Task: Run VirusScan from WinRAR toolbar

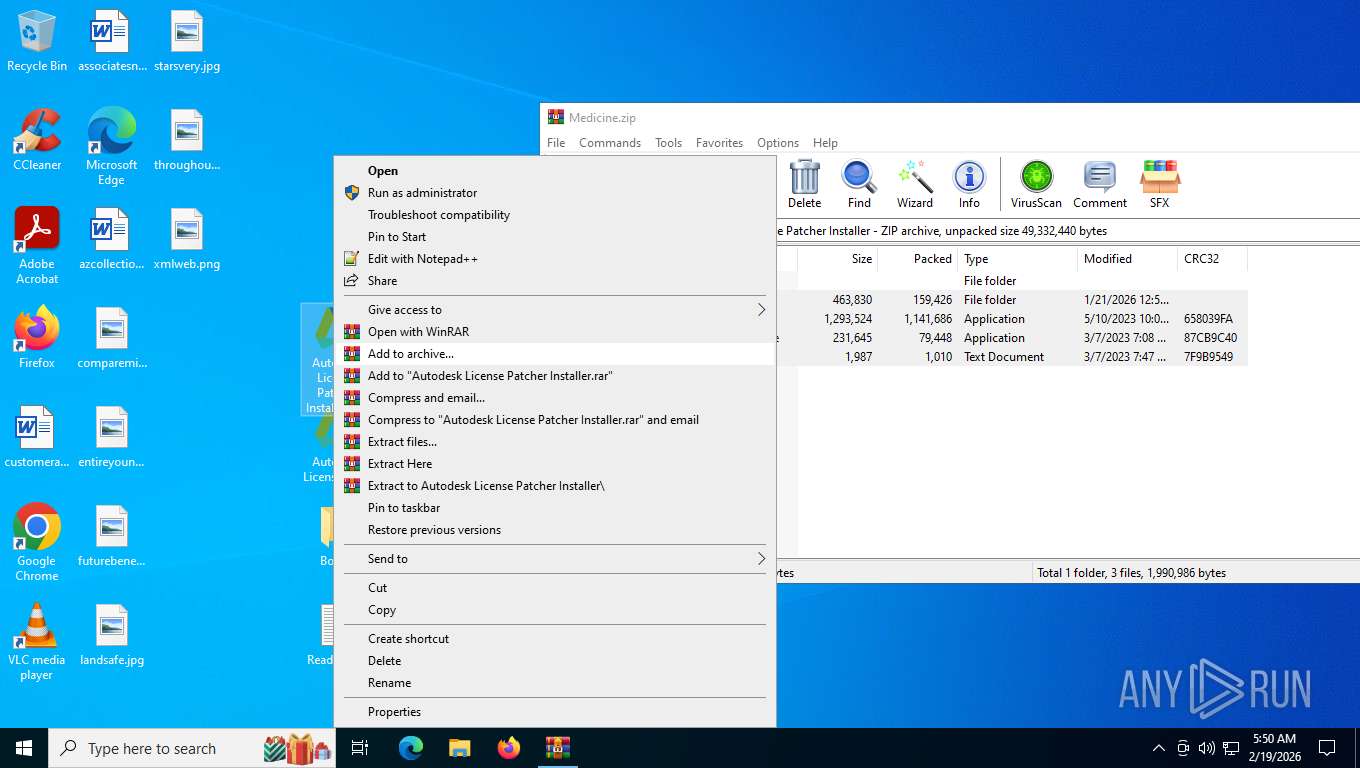Action: pyautogui.click(x=1036, y=184)
